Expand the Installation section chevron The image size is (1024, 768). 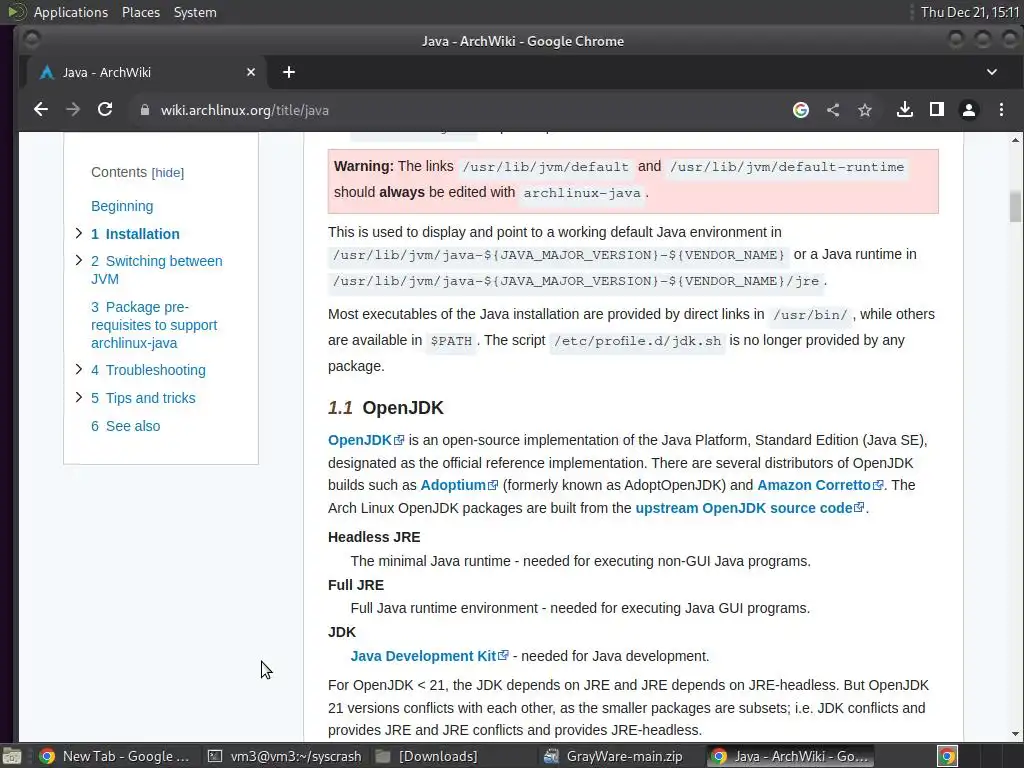(x=78, y=233)
